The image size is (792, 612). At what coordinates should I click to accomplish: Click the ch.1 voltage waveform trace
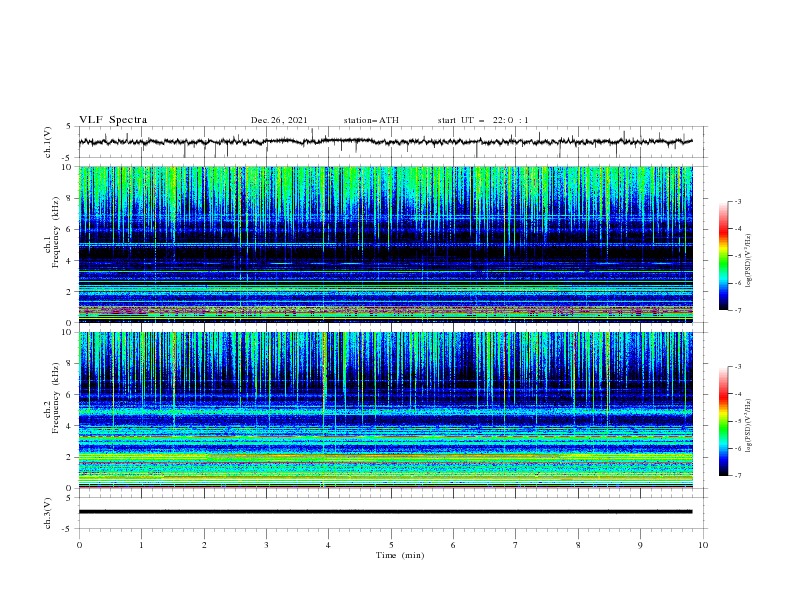pyautogui.click(x=385, y=142)
